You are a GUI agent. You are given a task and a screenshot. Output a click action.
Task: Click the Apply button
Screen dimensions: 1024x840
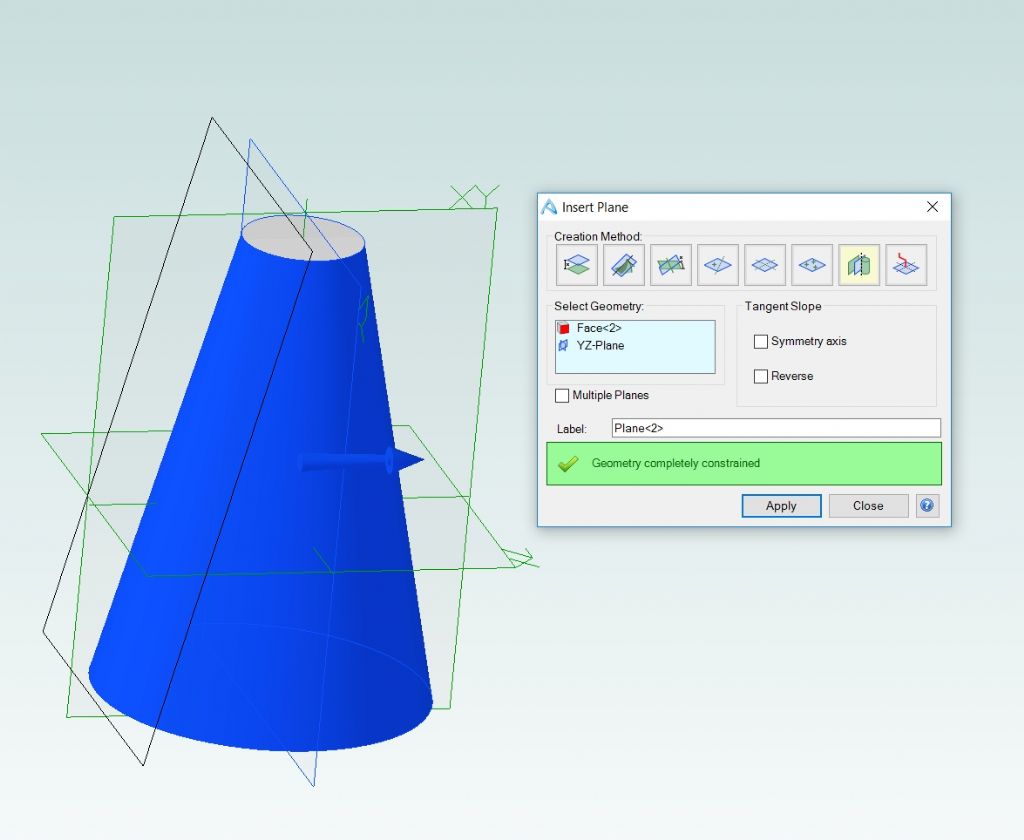pyautogui.click(x=781, y=506)
